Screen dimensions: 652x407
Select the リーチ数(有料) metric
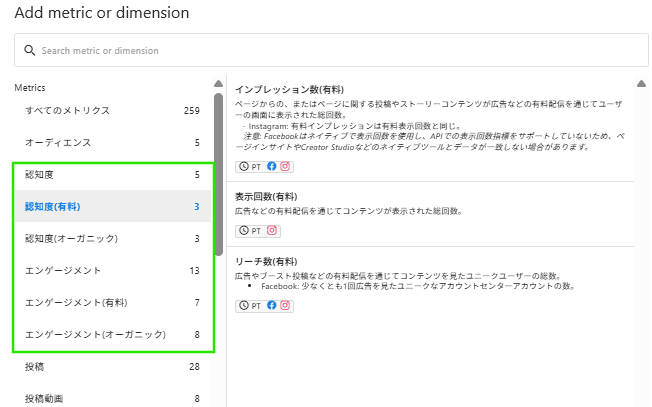tap(266, 261)
